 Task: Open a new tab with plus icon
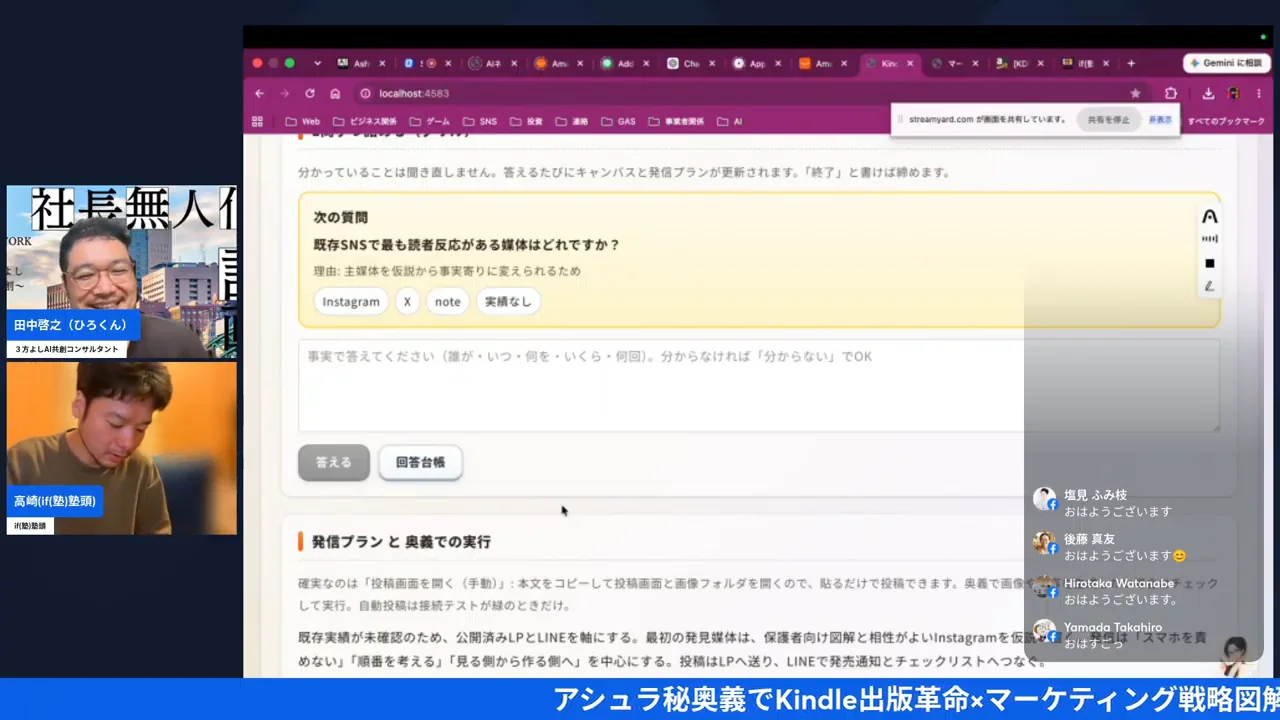pos(1131,63)
